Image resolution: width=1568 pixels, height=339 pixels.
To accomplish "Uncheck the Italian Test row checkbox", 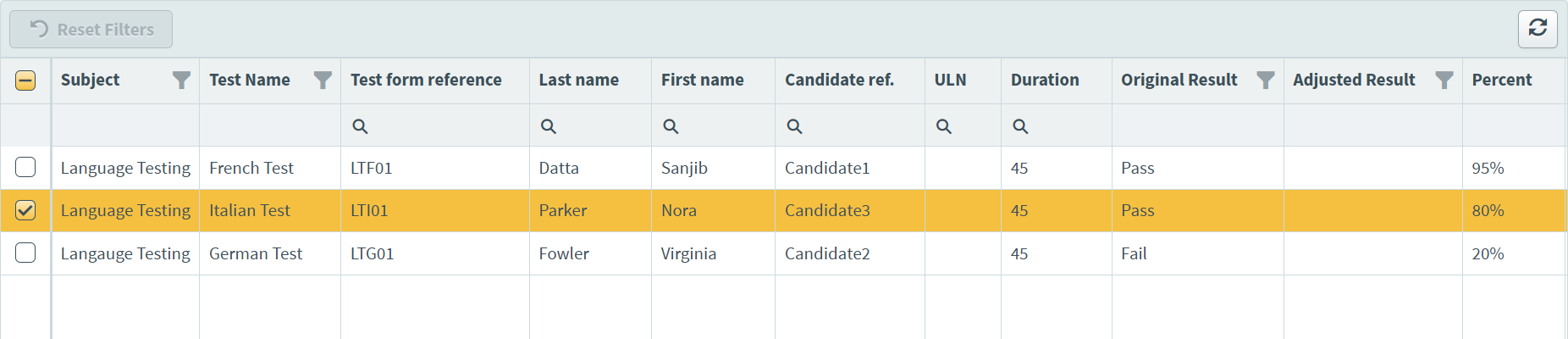I will point(25,210).
